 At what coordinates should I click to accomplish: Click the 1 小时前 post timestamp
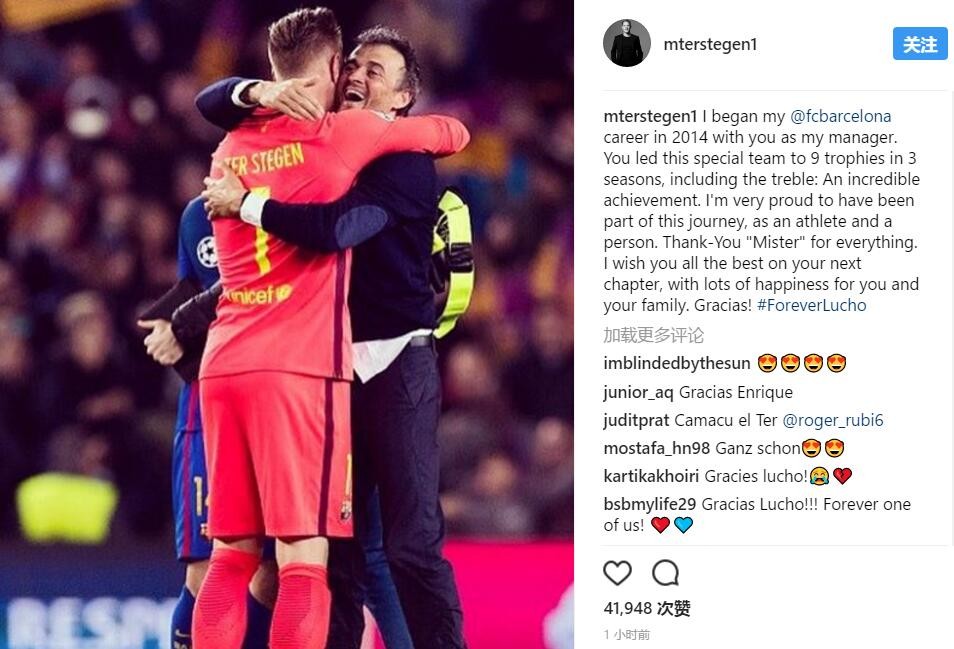tap(627, 635)
